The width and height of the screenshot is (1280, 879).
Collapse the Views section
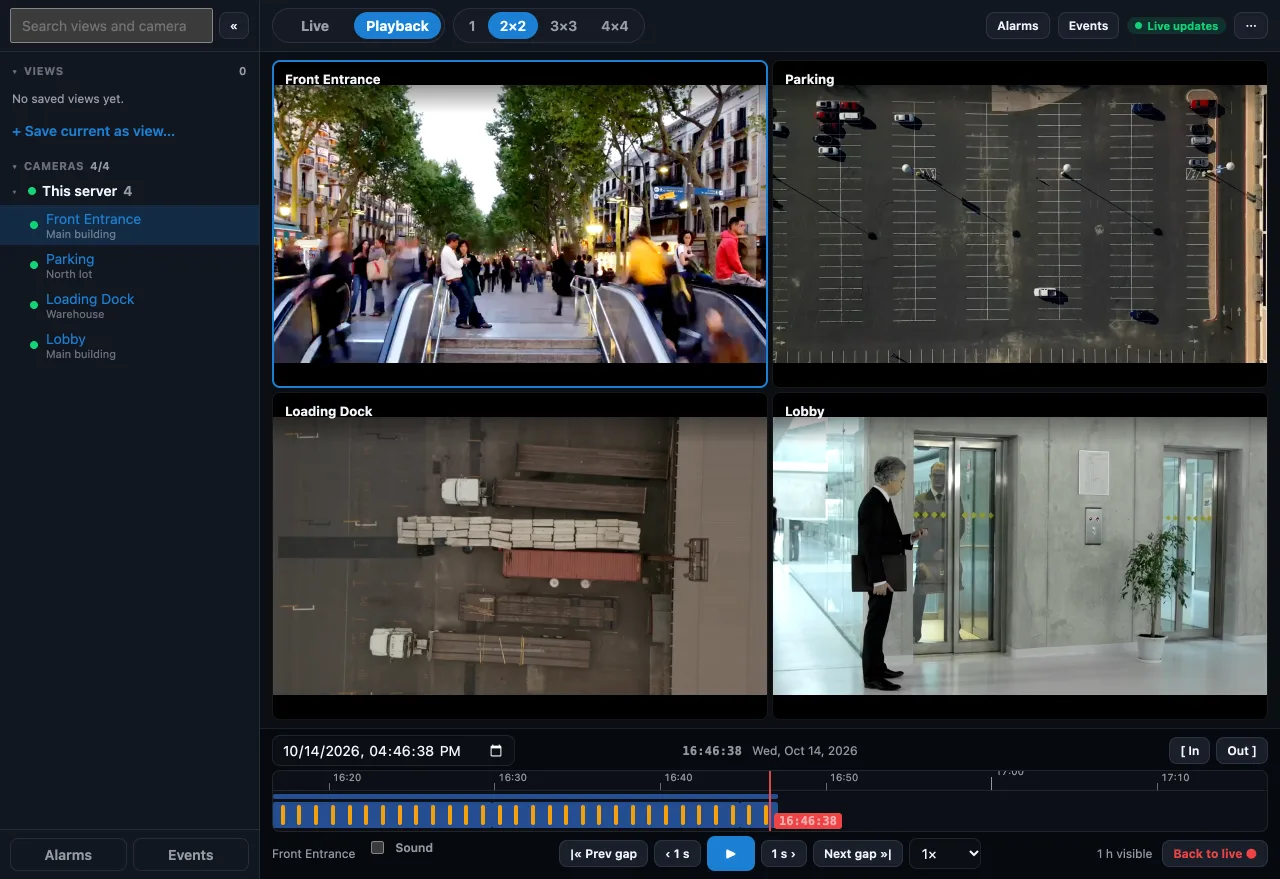15,72
